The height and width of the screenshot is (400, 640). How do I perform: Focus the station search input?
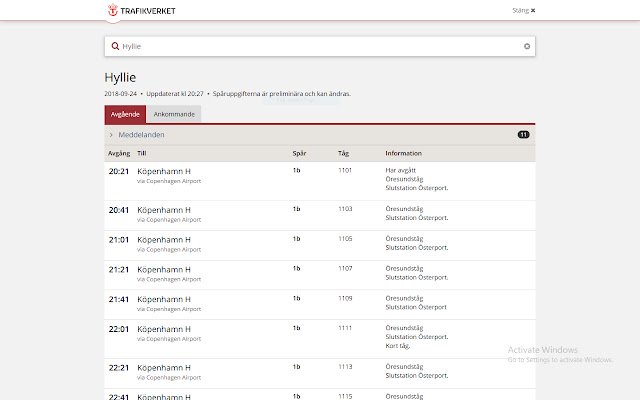[x=320, y=47]
